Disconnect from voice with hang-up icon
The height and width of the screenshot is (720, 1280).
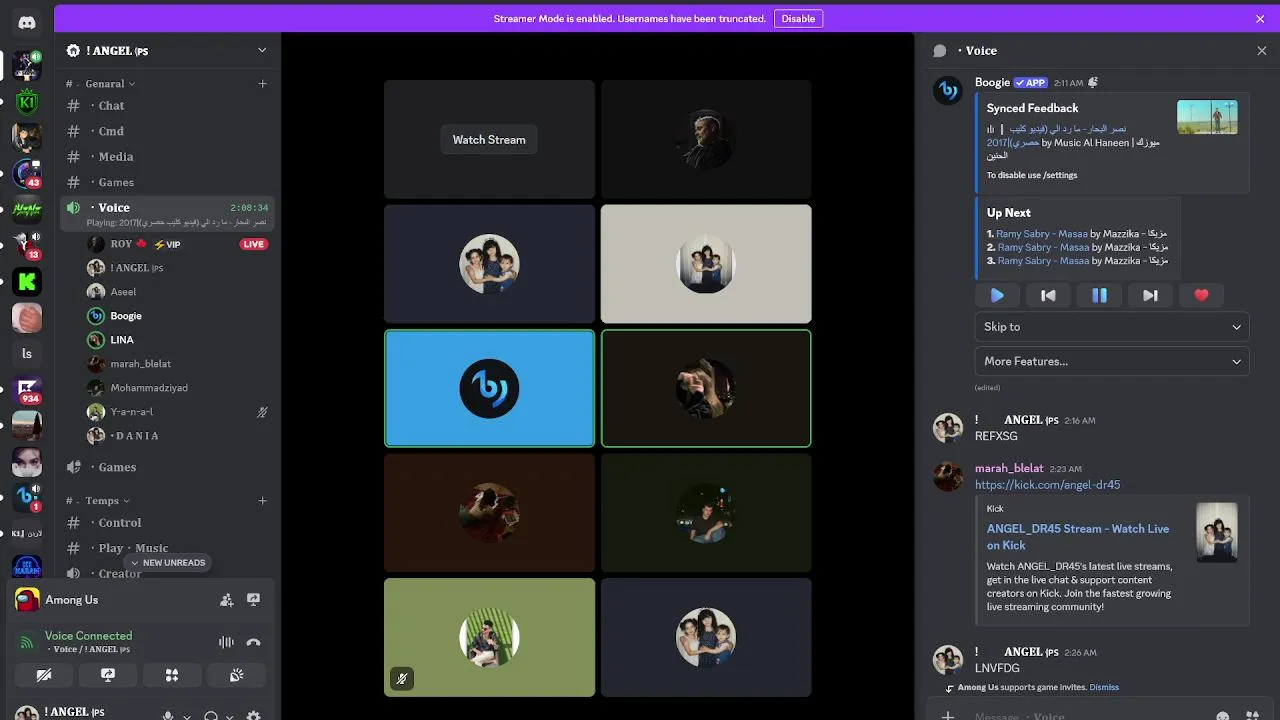[x=254, y=643]
